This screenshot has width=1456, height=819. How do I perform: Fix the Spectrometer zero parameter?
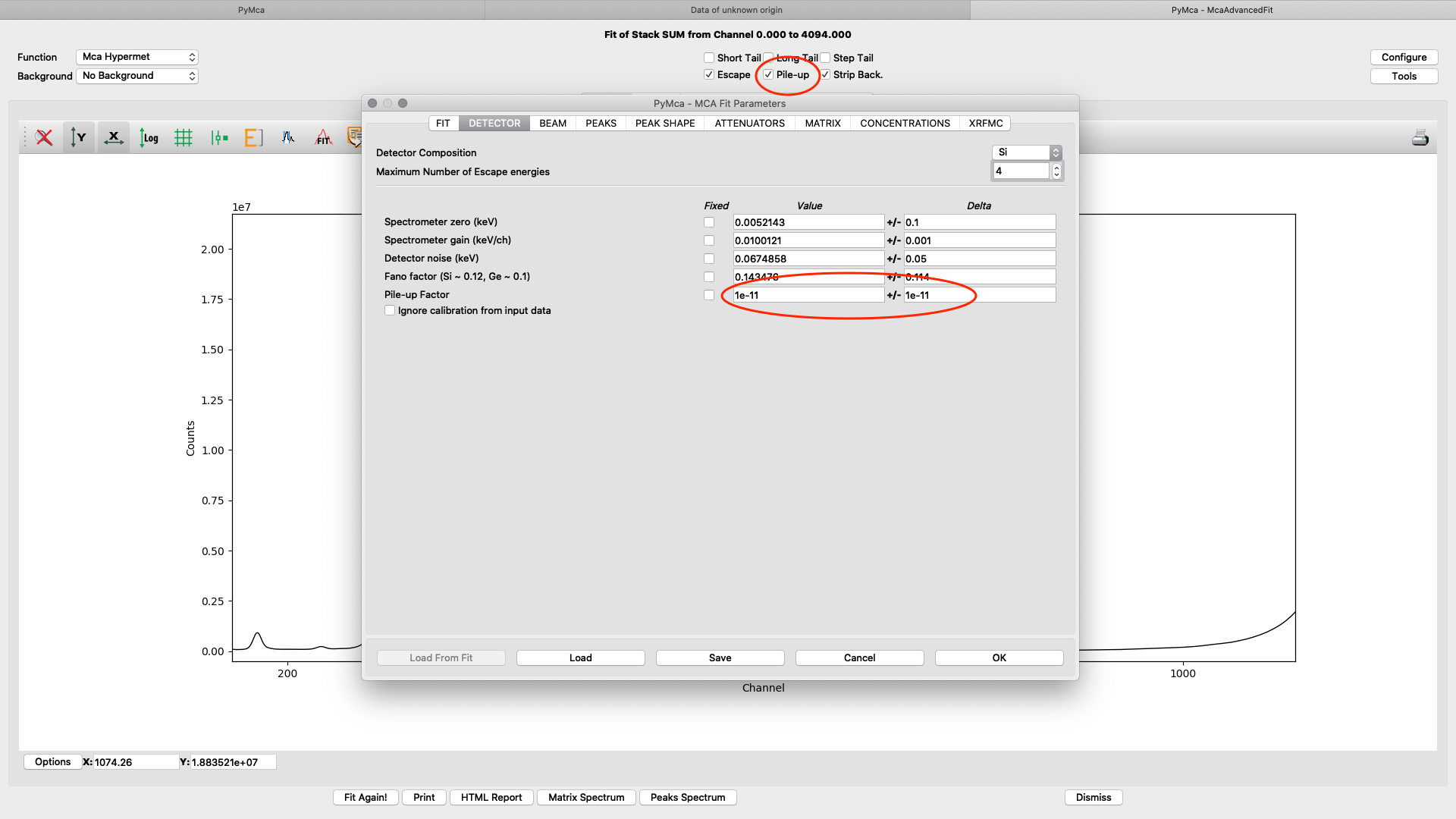tap(709, 222)
